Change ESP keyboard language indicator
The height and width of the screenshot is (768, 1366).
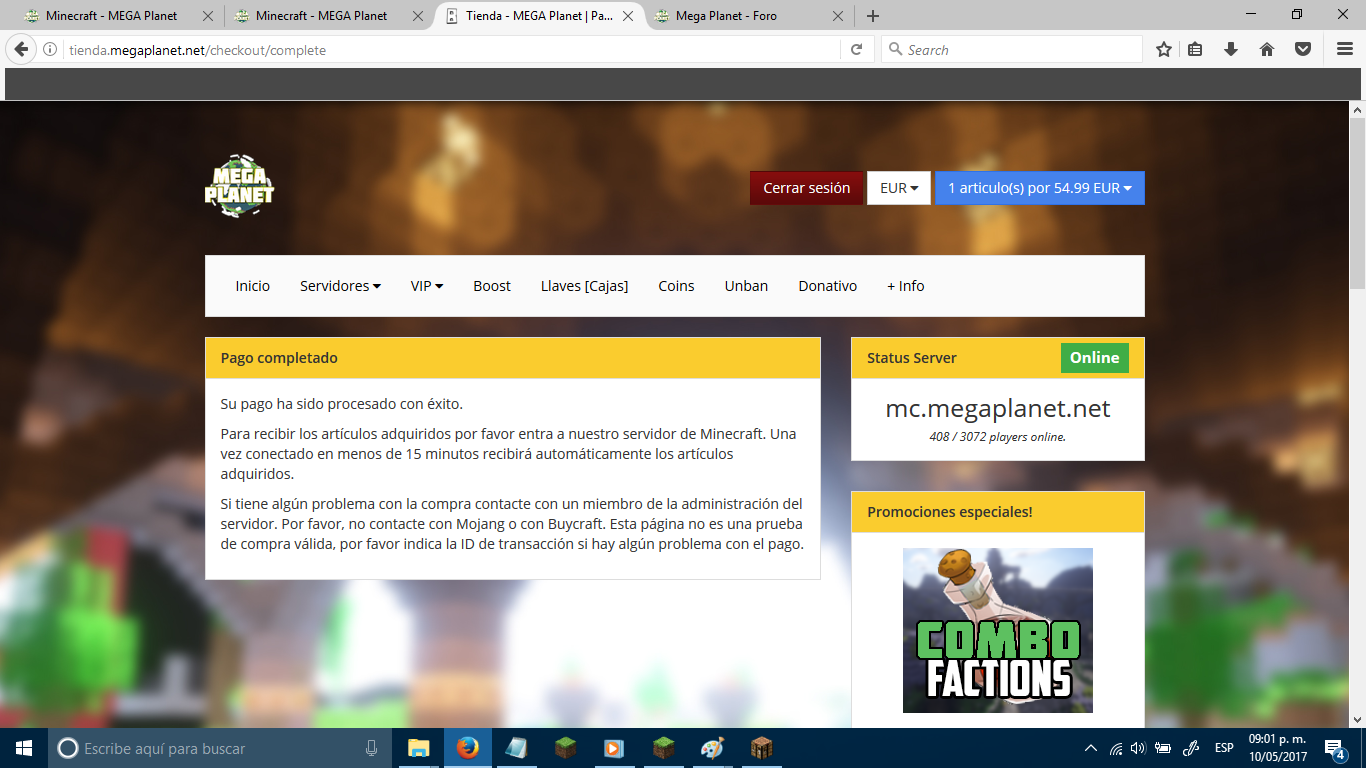click(1224, 748)
